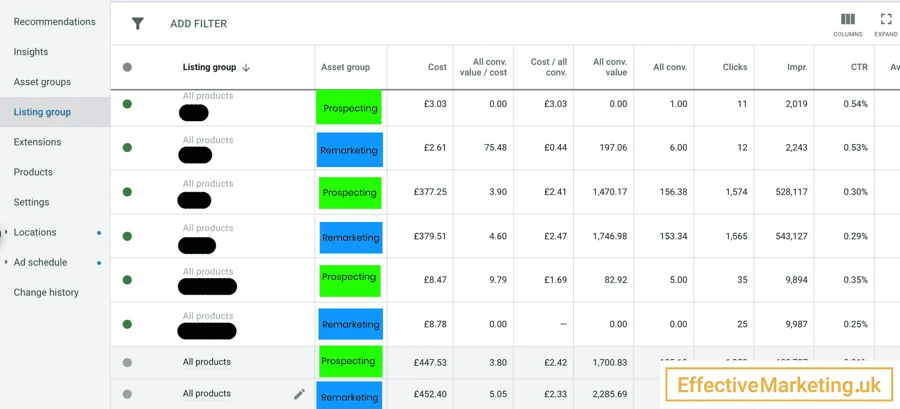Image resolution: width=900 pixels, height=409 pixels.
Task: Click the pencil edit icon in last row
Action: coord(299,394)
